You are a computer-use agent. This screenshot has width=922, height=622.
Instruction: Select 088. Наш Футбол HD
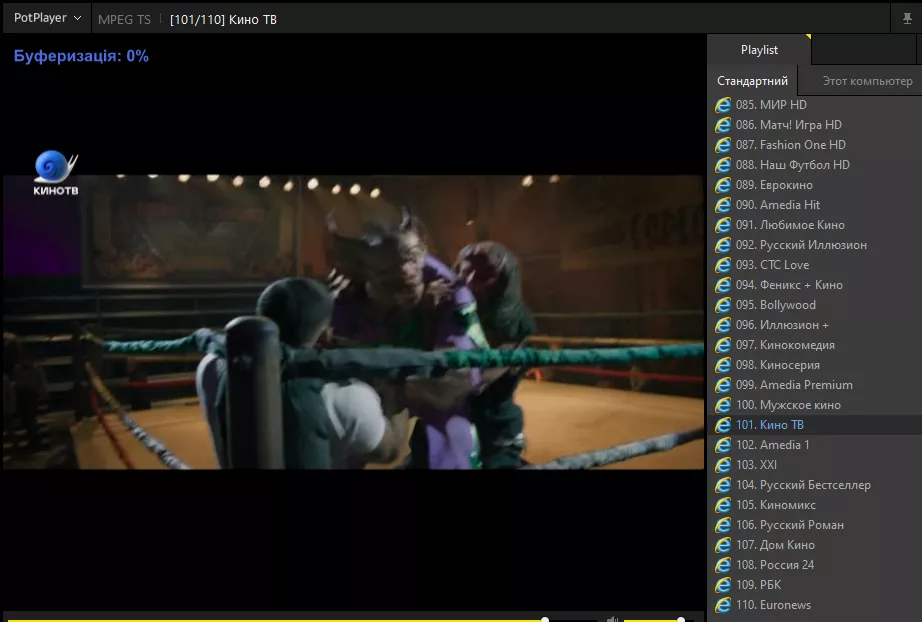coord(815,165)
